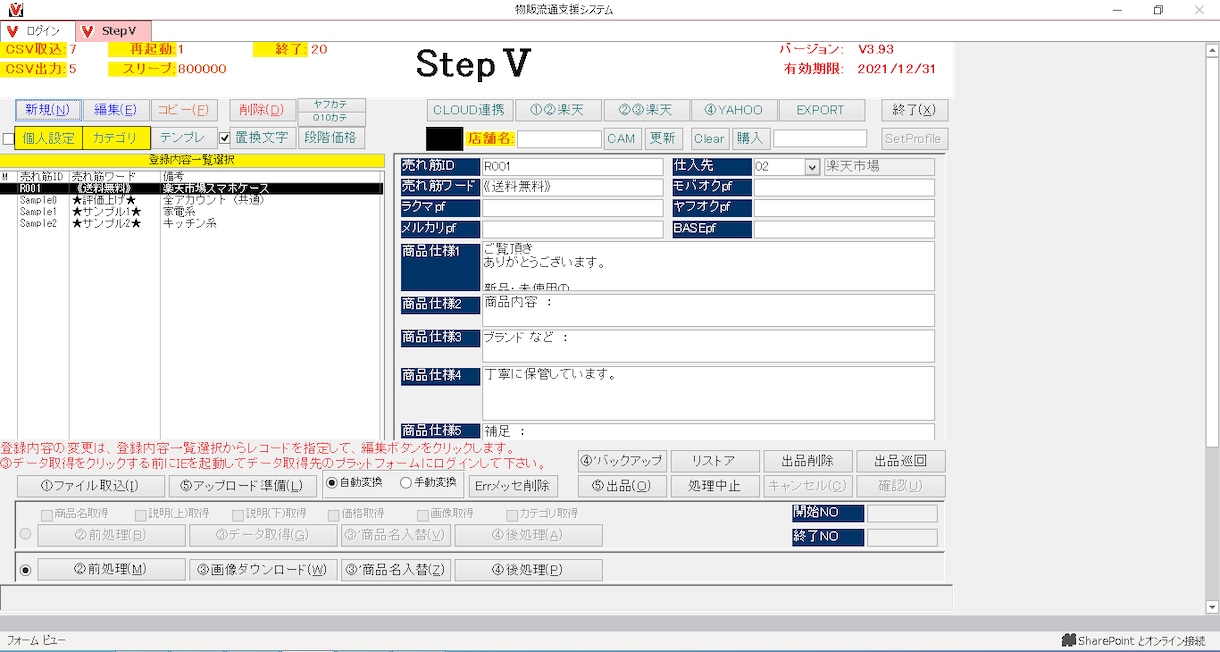The height and width of the screenshot is (652, 1220).
Task: Click the EXPORT button
Action: (x=820, y=110)
